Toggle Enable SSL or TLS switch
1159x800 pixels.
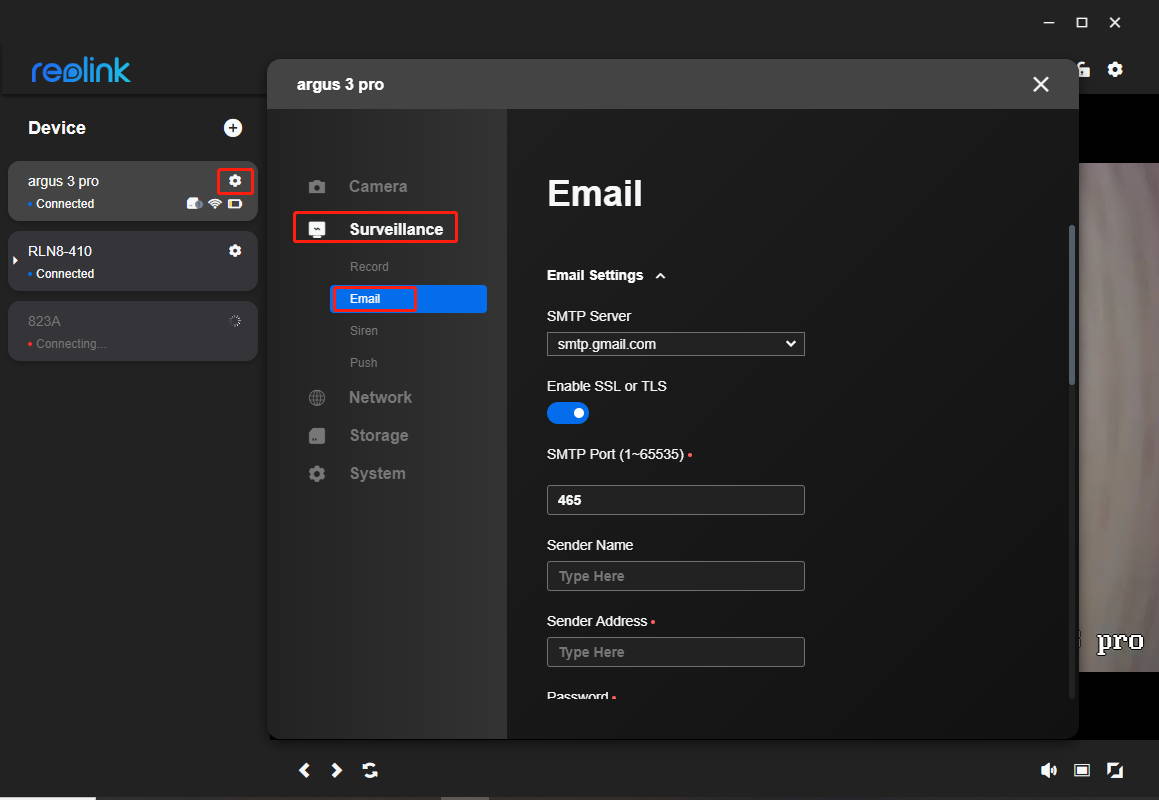[x=568, y=413]
